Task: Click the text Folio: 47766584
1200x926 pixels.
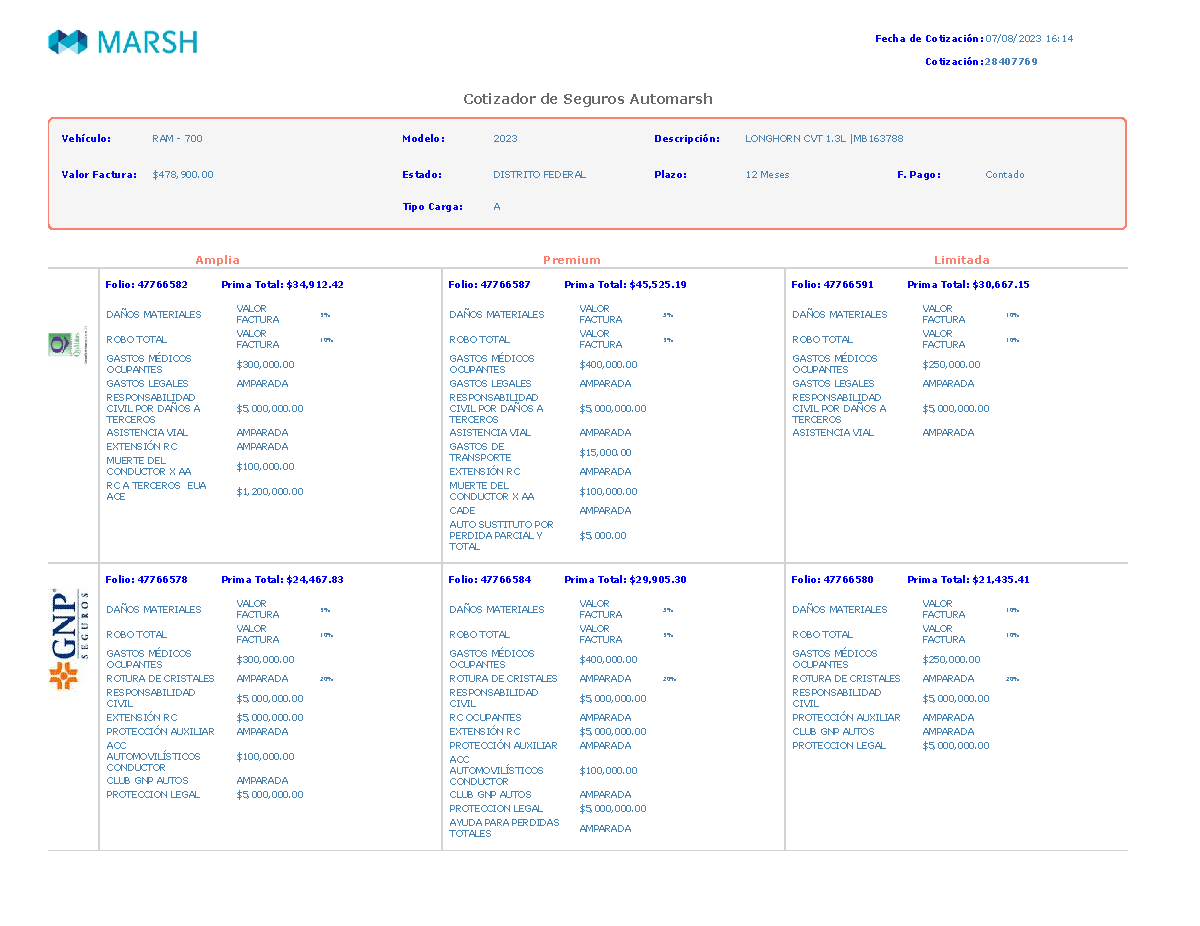Action: (489, 580)
